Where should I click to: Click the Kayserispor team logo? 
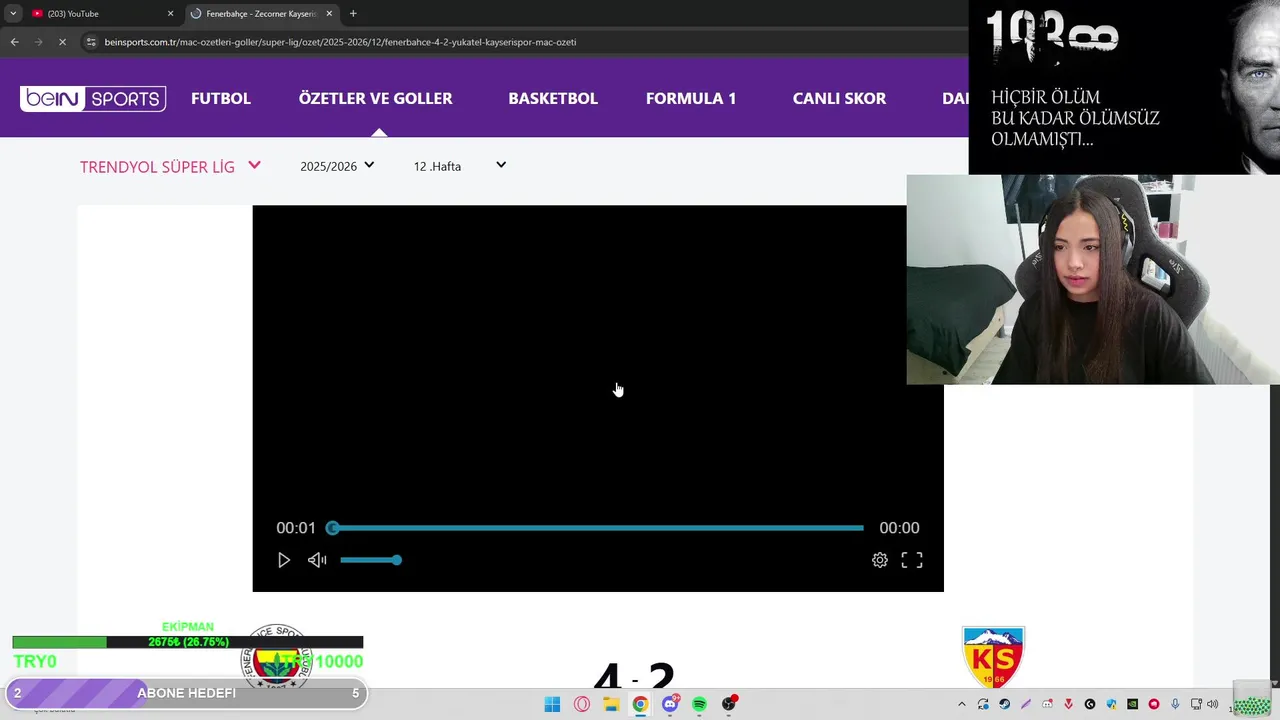coord(993,657)
